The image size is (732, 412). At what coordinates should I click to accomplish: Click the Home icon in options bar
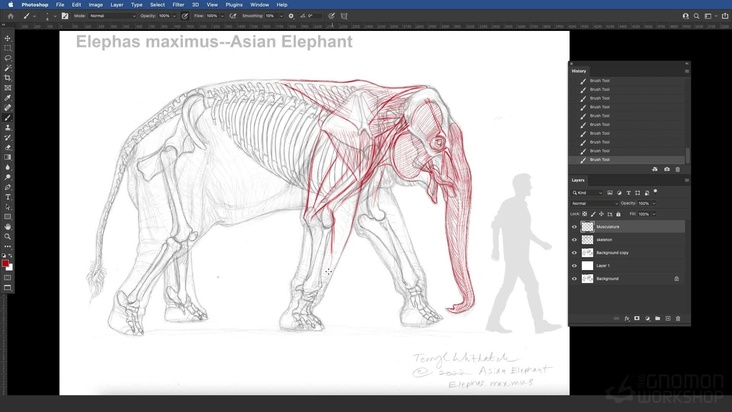tap(10, 16)
